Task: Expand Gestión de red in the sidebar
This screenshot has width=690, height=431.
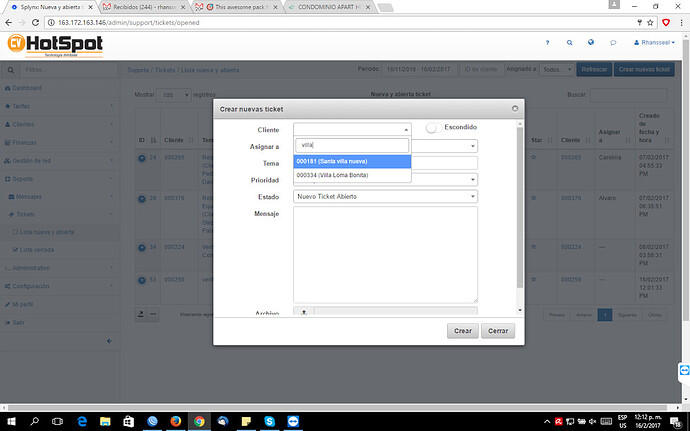Action: [x=59, y=161]
